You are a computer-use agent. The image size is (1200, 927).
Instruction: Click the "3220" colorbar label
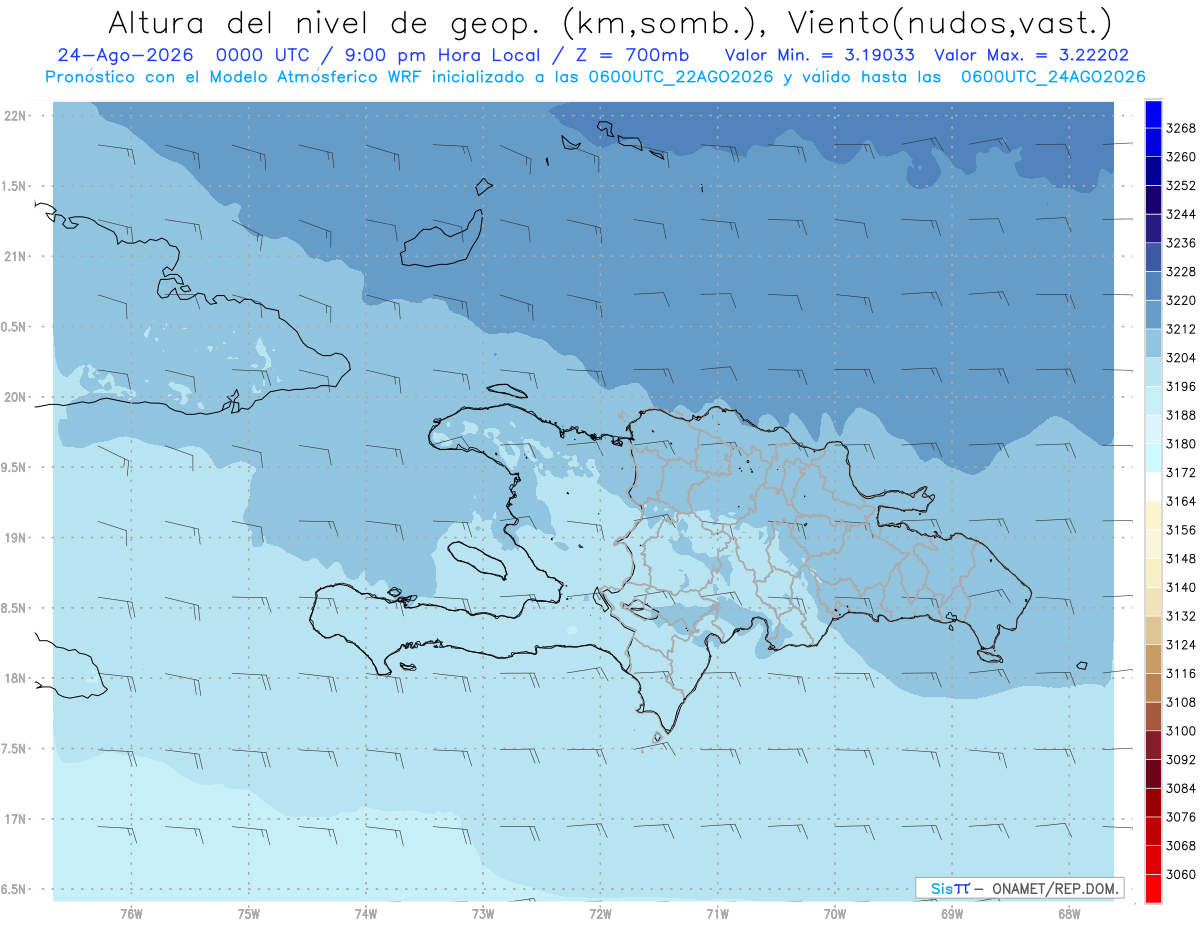[x=1181, y=300]
